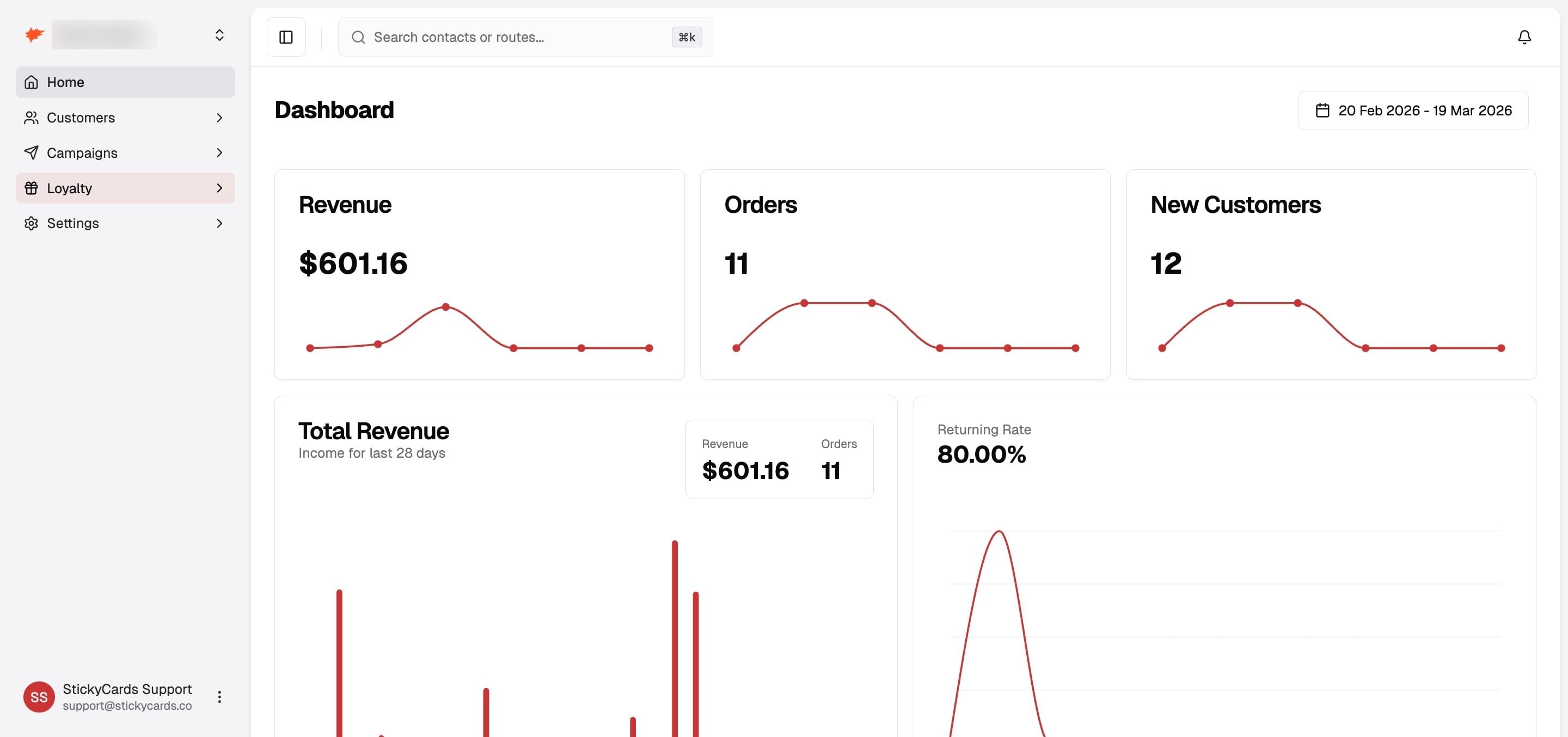Open the notifications bell
This screenshot has height=737, width=1568.
pyautogui.click(x=1524, y=37)
